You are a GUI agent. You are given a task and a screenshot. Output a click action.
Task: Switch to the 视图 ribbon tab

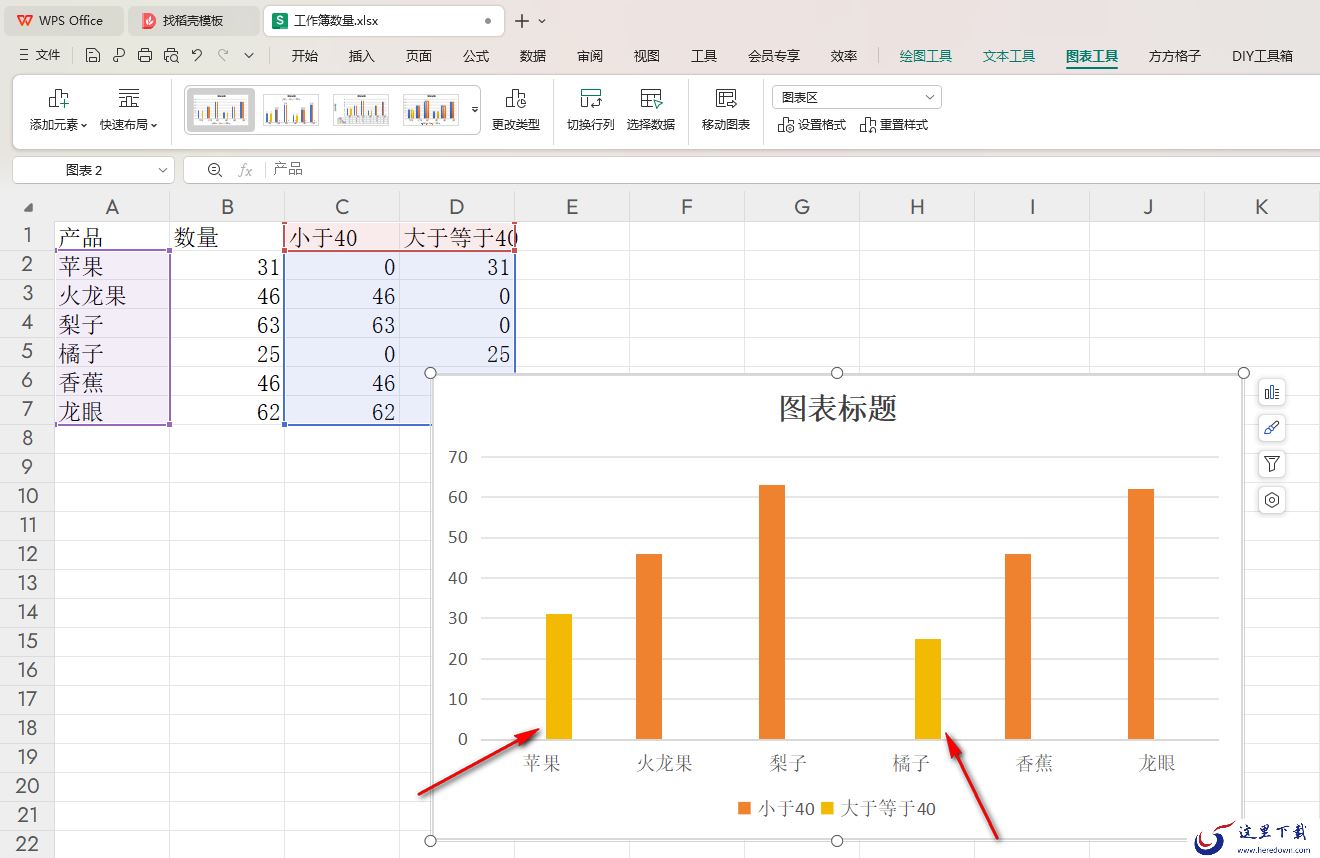647,56
